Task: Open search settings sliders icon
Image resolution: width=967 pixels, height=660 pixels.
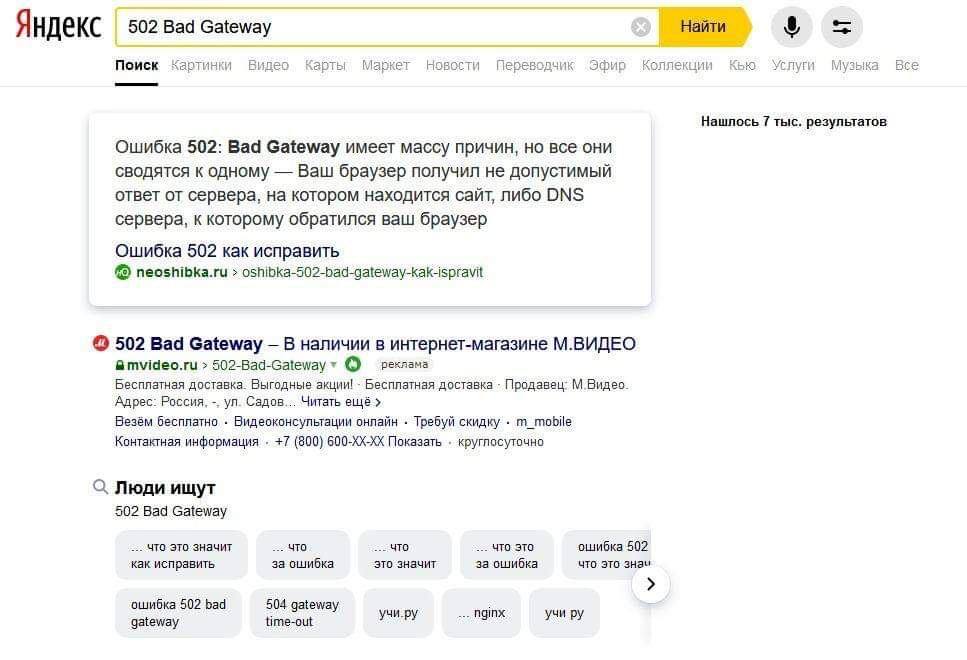Action: click(x=841, y=27)
